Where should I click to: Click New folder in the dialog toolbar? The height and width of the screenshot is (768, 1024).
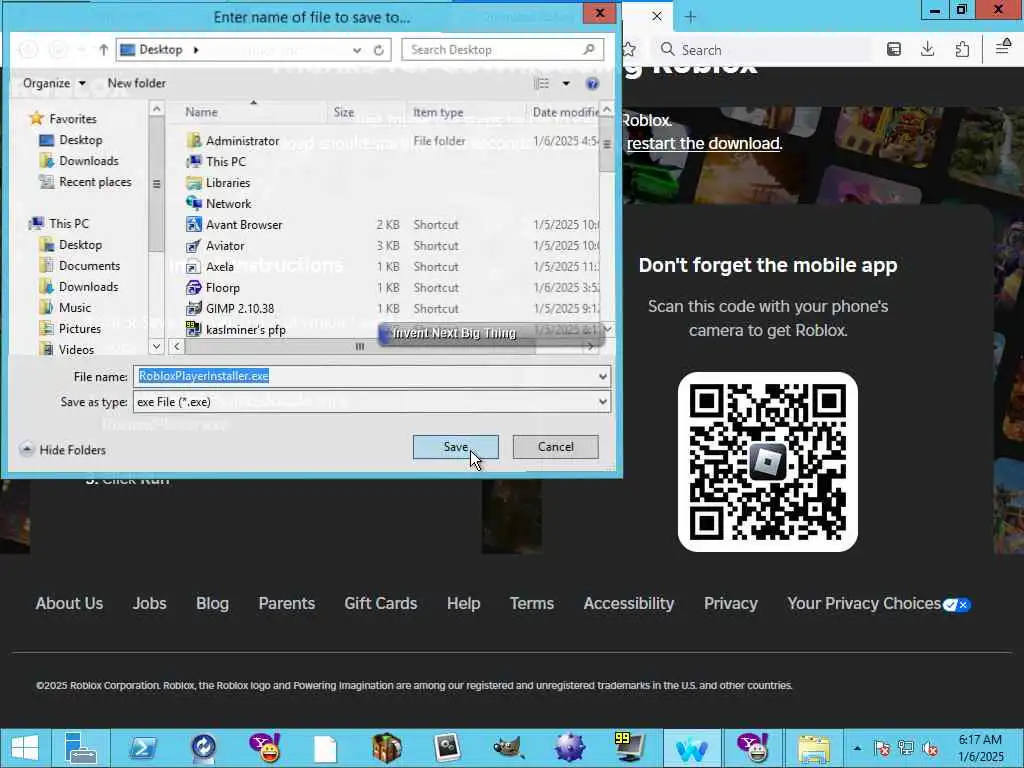[136, 84]
